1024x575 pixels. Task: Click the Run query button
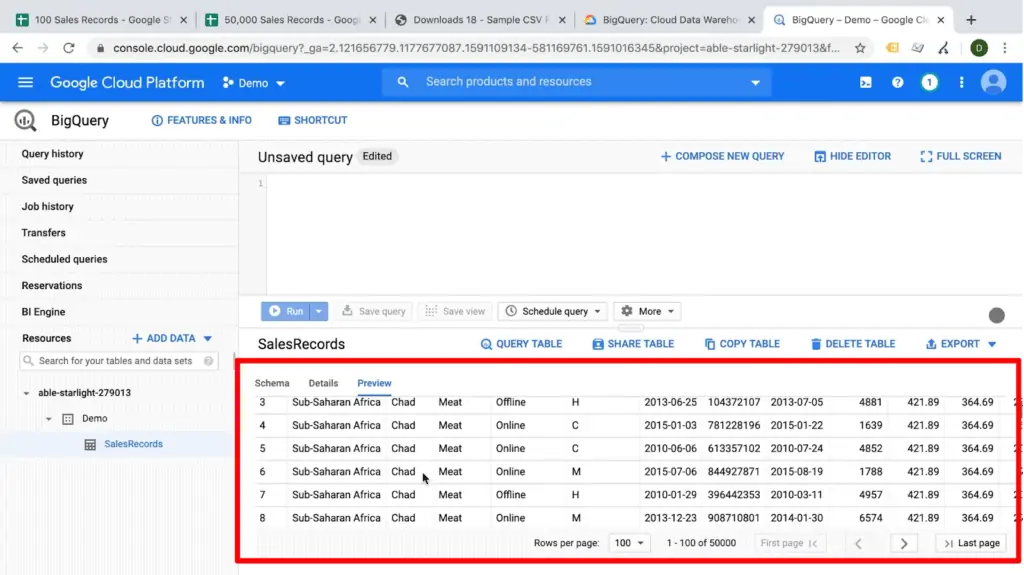[286, 312]
